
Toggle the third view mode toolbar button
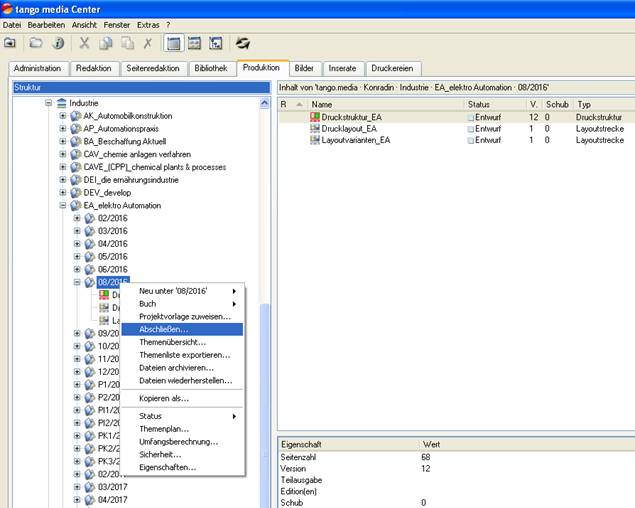click(x=215, y=43)
